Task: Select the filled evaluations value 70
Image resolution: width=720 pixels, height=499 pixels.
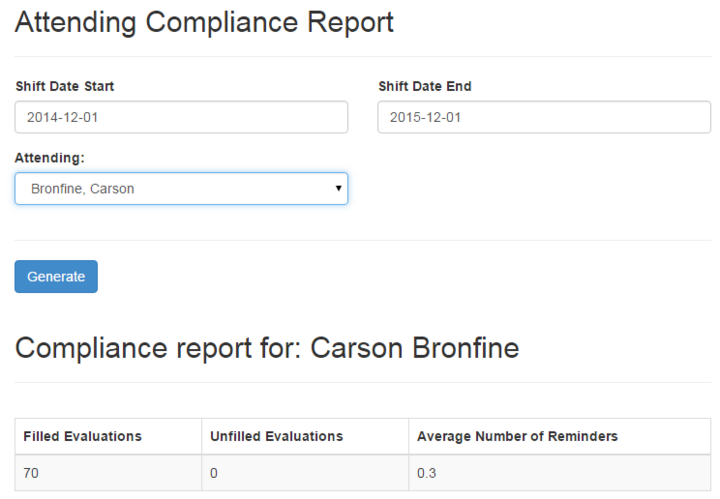Action: 31,473
